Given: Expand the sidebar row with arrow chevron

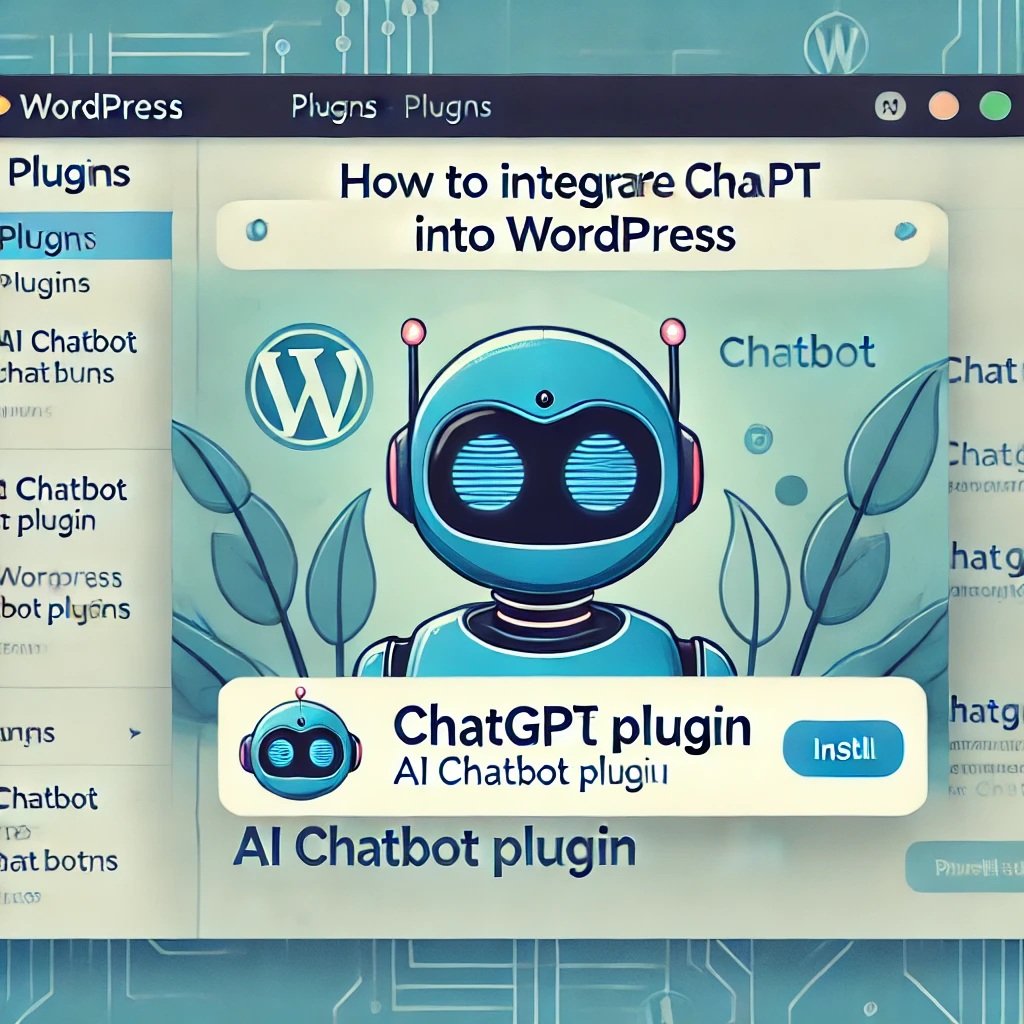Looking at the screenshot, I should 86,733.
